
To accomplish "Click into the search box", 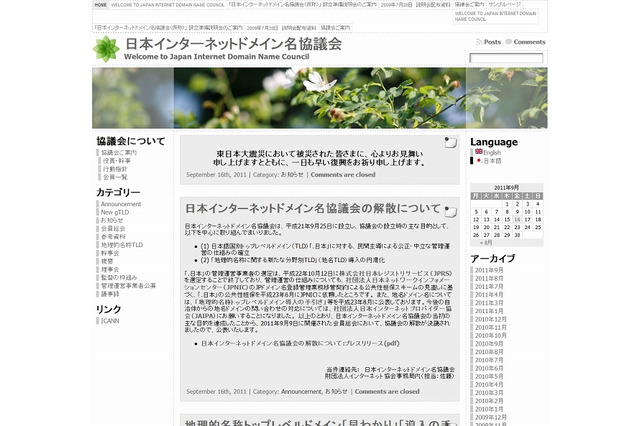I will [506, 58].
